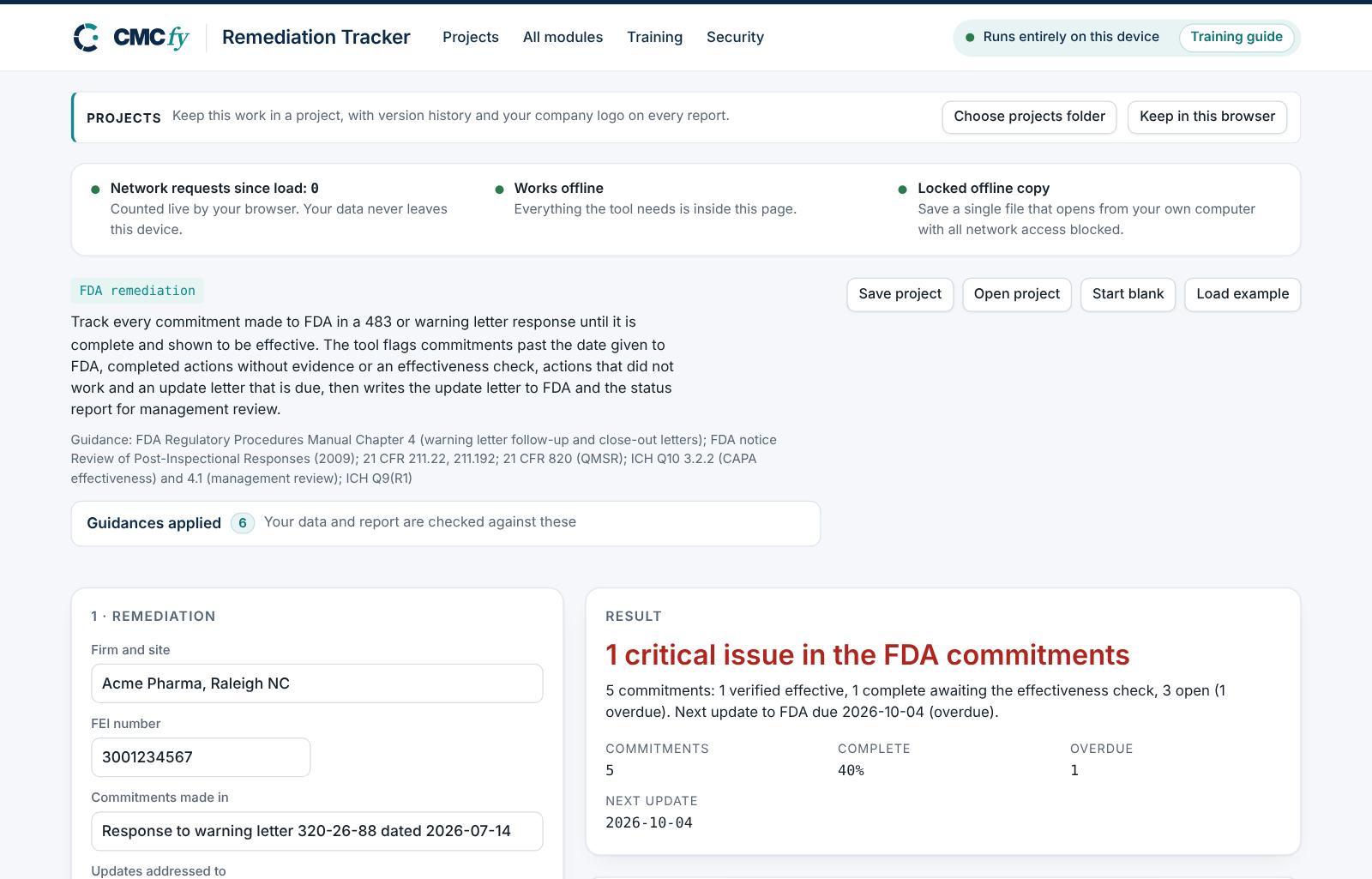Click the 'Locked offline copy' heading

point(984,188)
